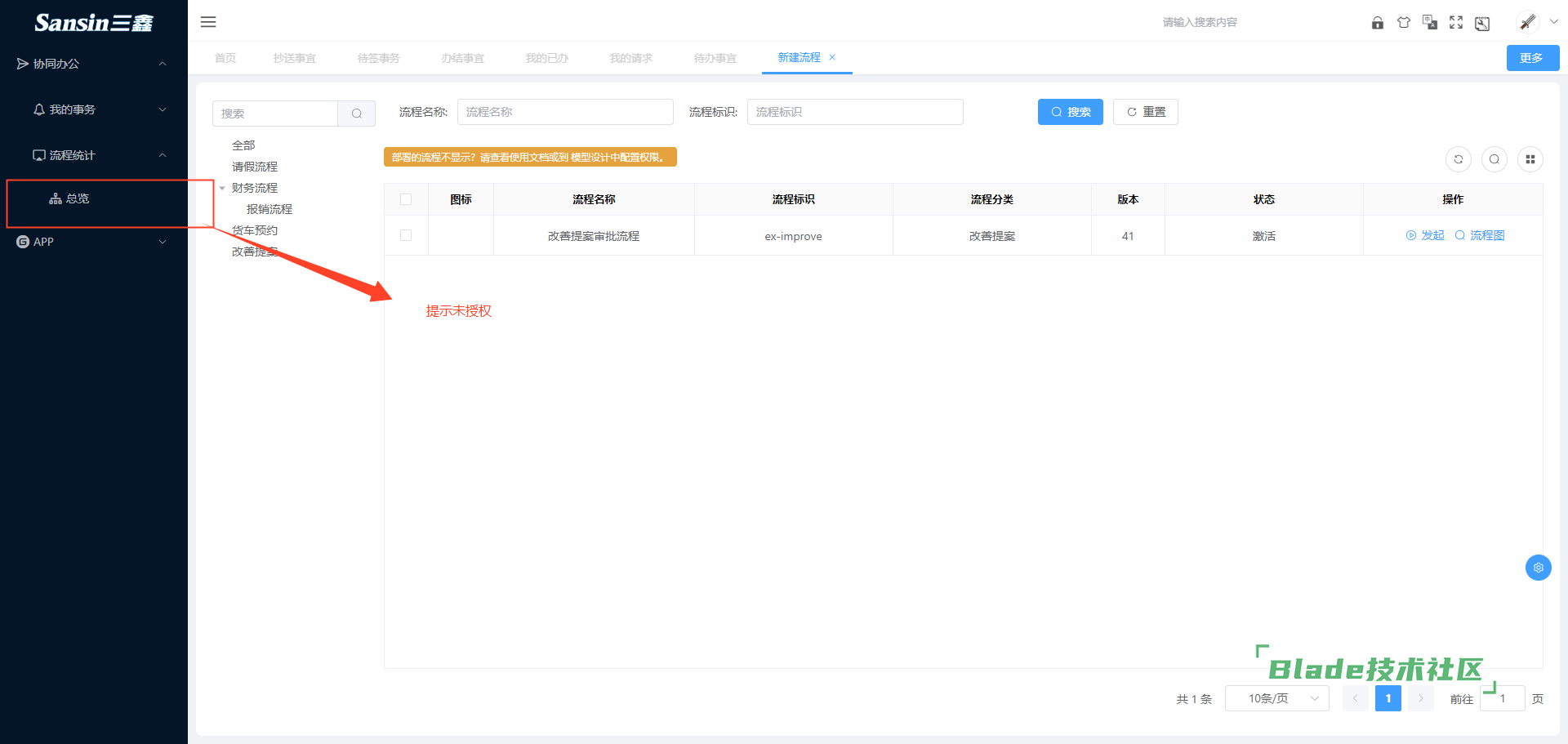Screen dimensions: 1568x744
Task: Click the 流程统计 monitor icon
Action: tap(39, 155)
